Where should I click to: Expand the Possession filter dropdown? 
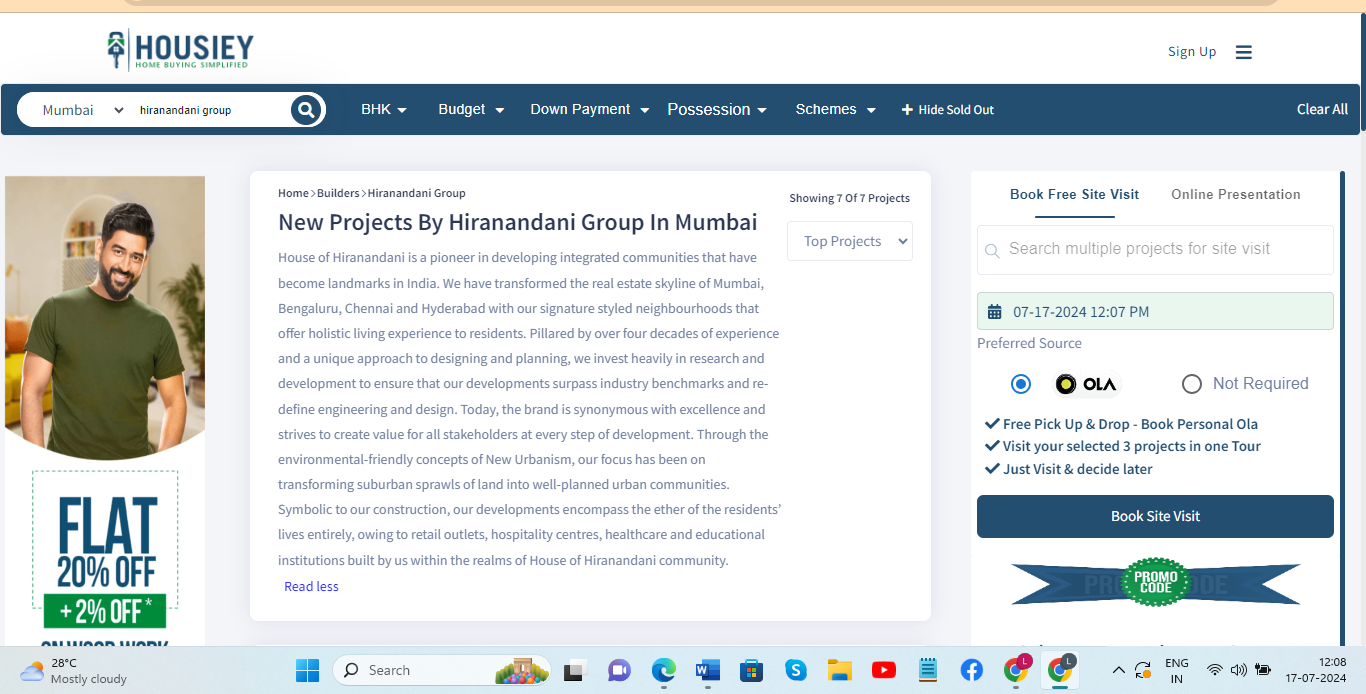click(x=717, y=110)
